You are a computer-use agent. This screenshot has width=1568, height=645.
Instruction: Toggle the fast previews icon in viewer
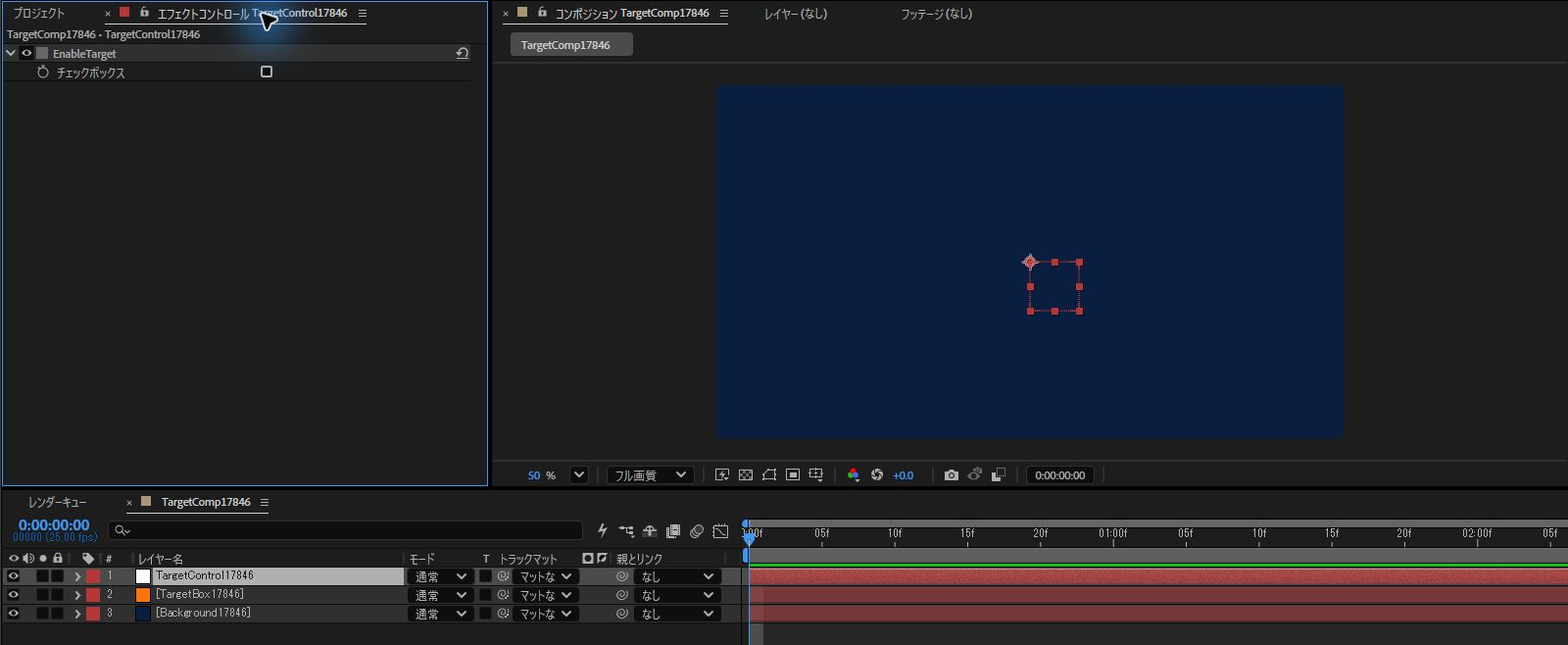coord(722,475)
